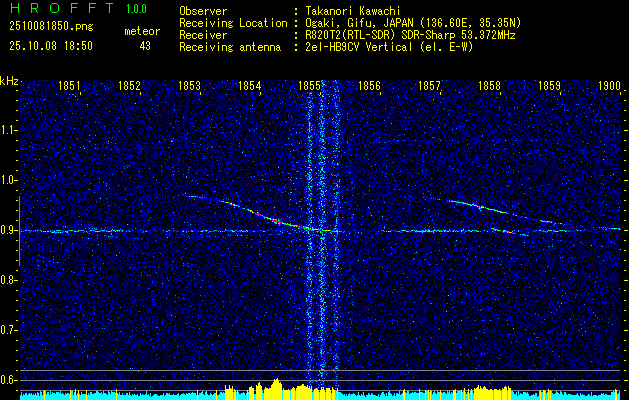
Task: Click the 'Observer' field label
Action: pos(203,11)
